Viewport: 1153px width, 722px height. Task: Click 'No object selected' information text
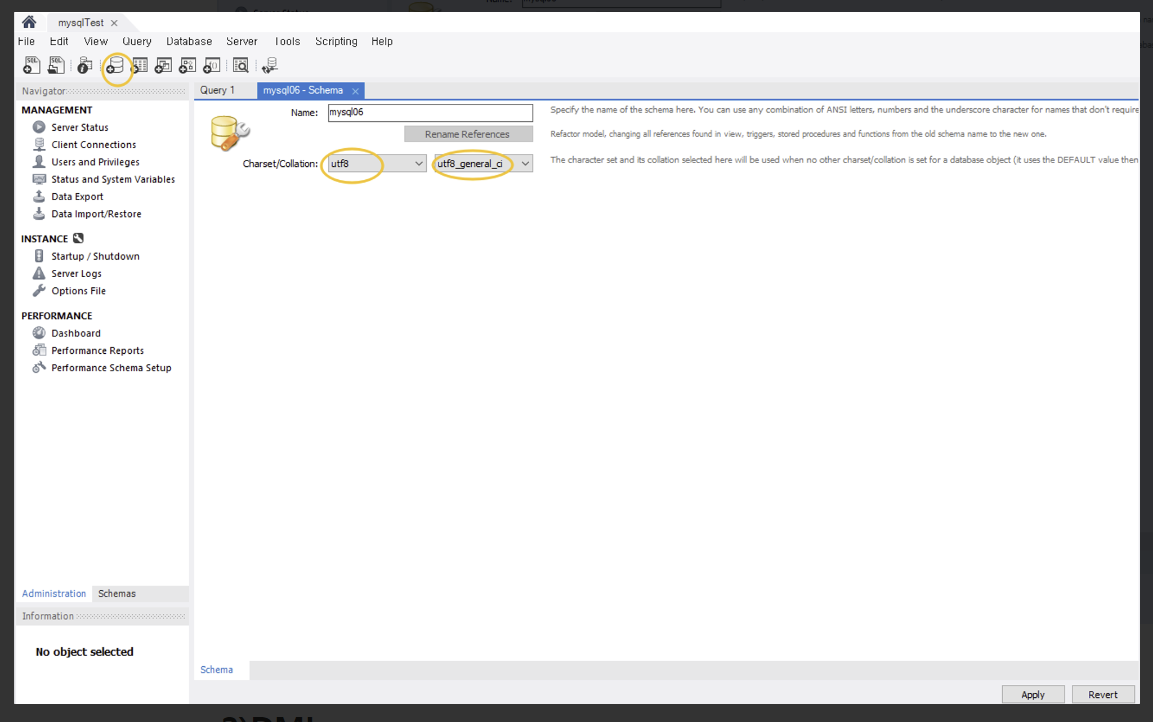click(x=85, y=652)
